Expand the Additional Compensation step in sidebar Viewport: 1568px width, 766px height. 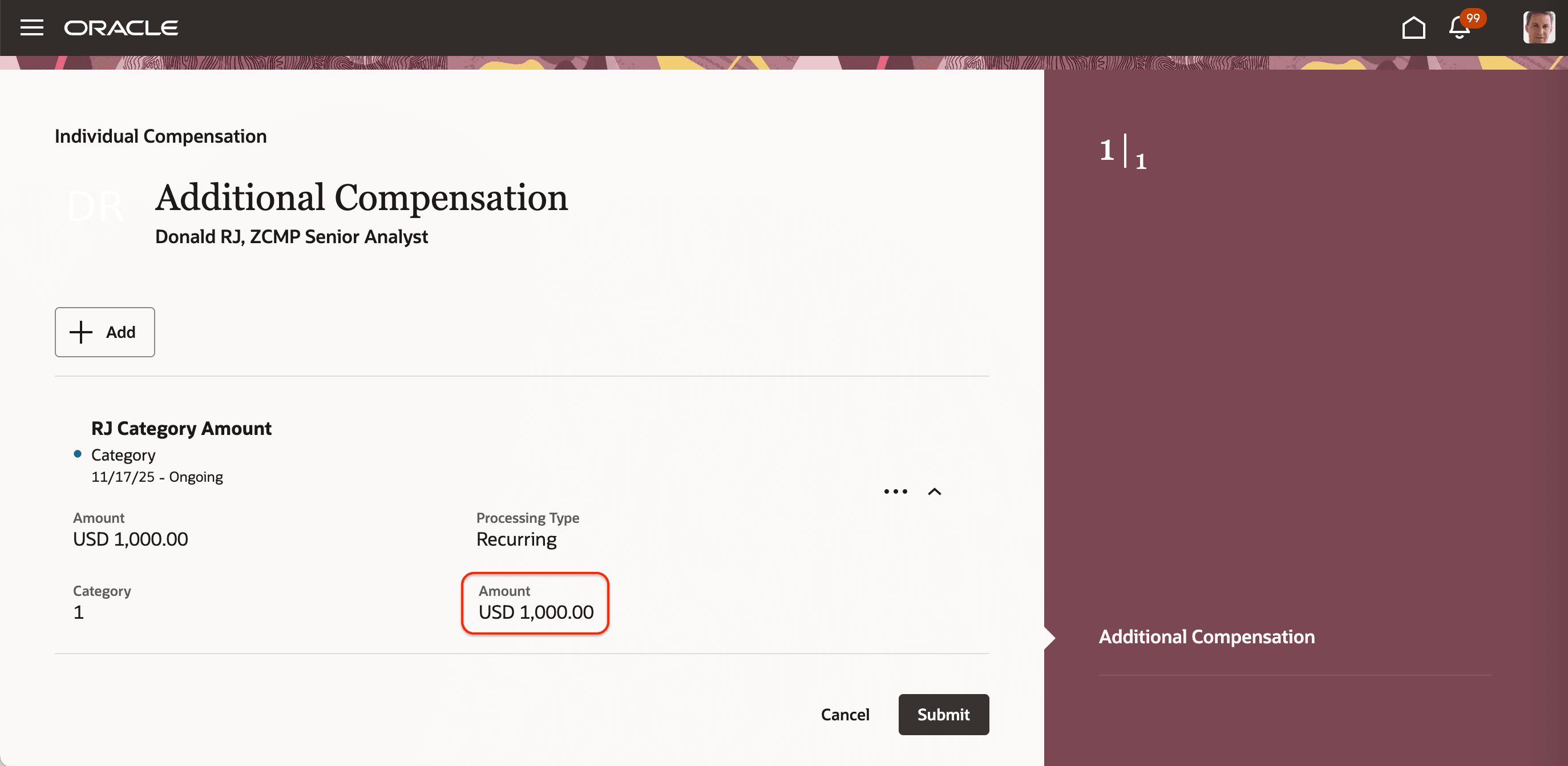click(x=1206, y=636)
